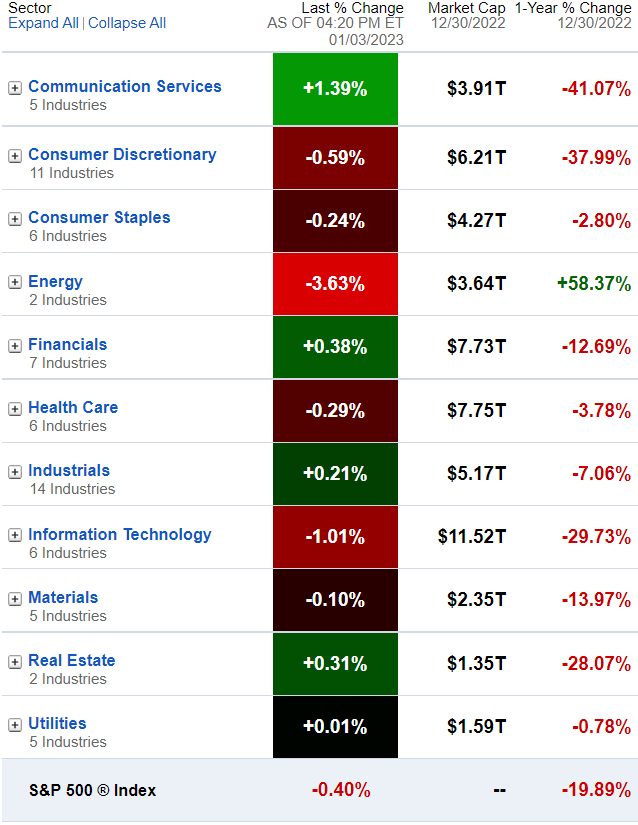Expand the Consumer Discretionary plus icon

(15, 156)
